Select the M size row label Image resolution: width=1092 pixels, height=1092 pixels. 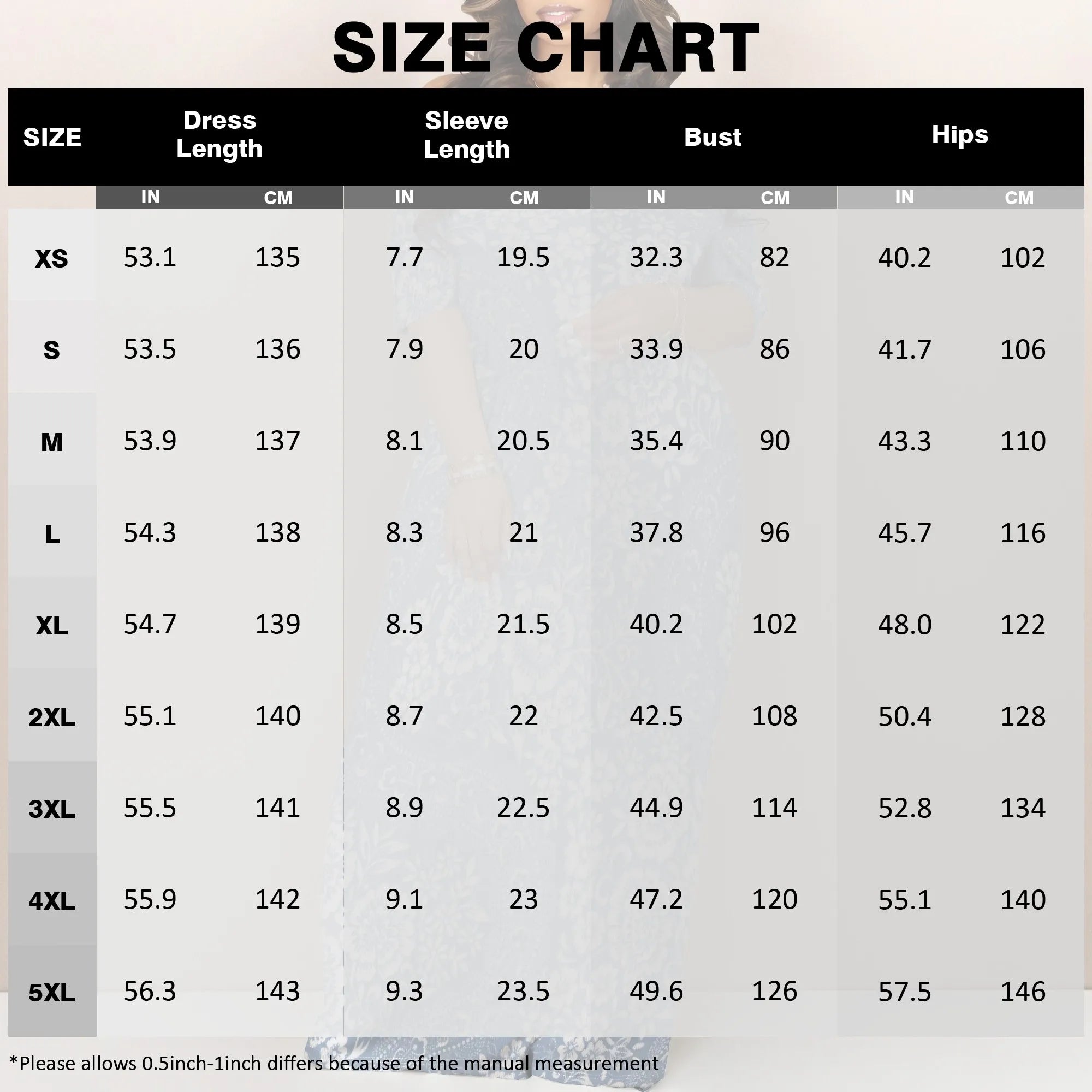[51, 442]
